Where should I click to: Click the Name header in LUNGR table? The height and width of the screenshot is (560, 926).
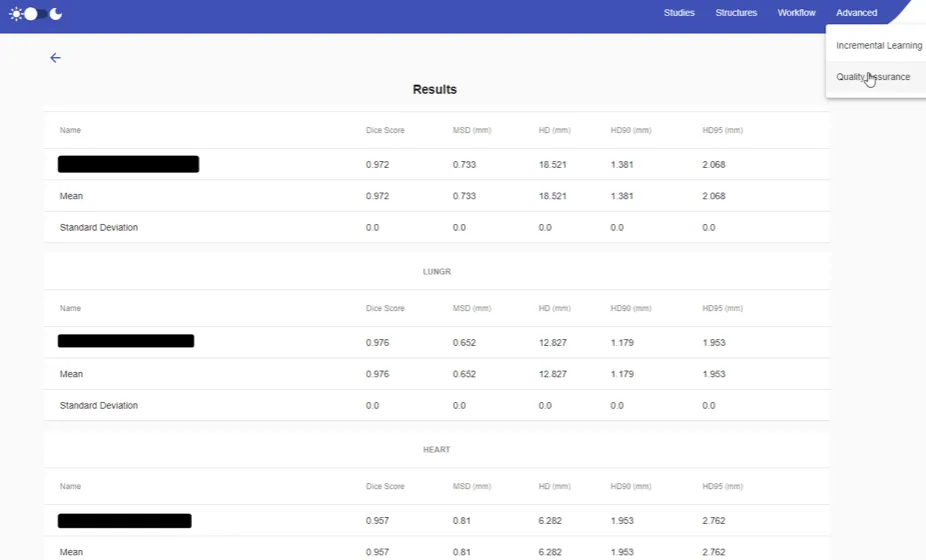tap(70, 308)
